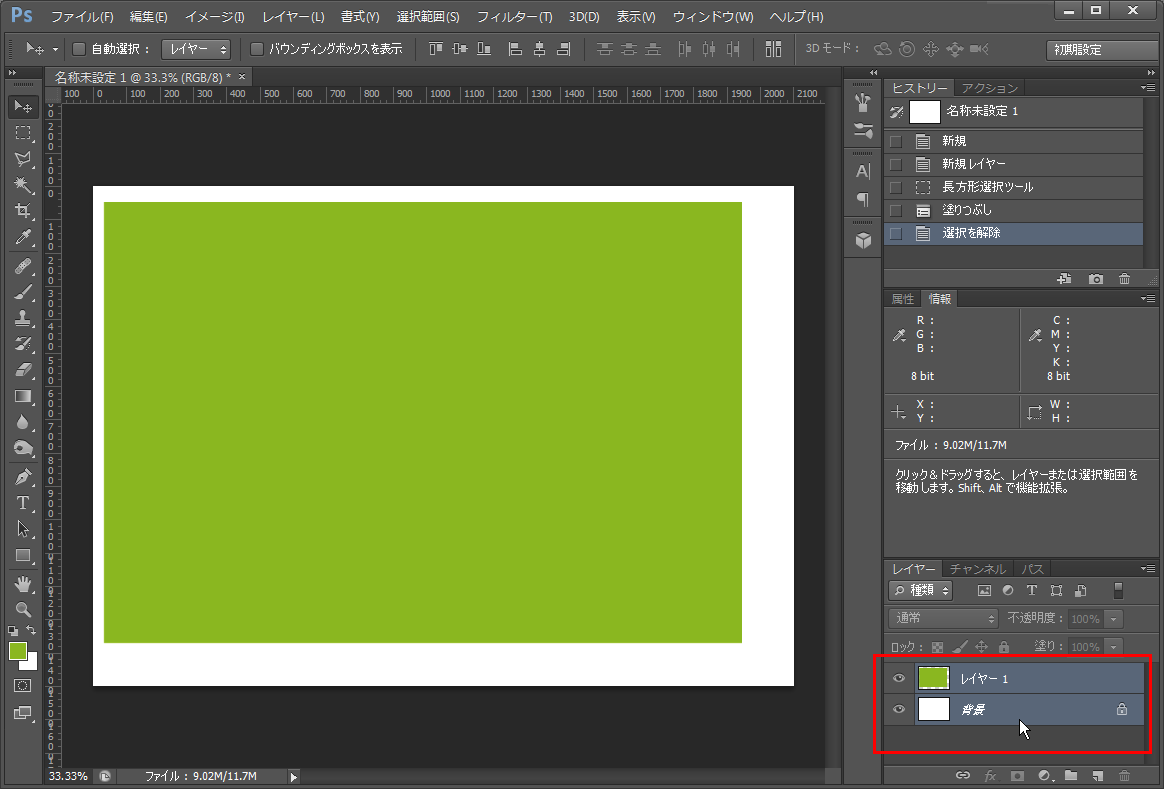The width and height of the screenshot is (1164, 789).
Task: Create a new snapshot with camera icon
Action: point(1096,279)
